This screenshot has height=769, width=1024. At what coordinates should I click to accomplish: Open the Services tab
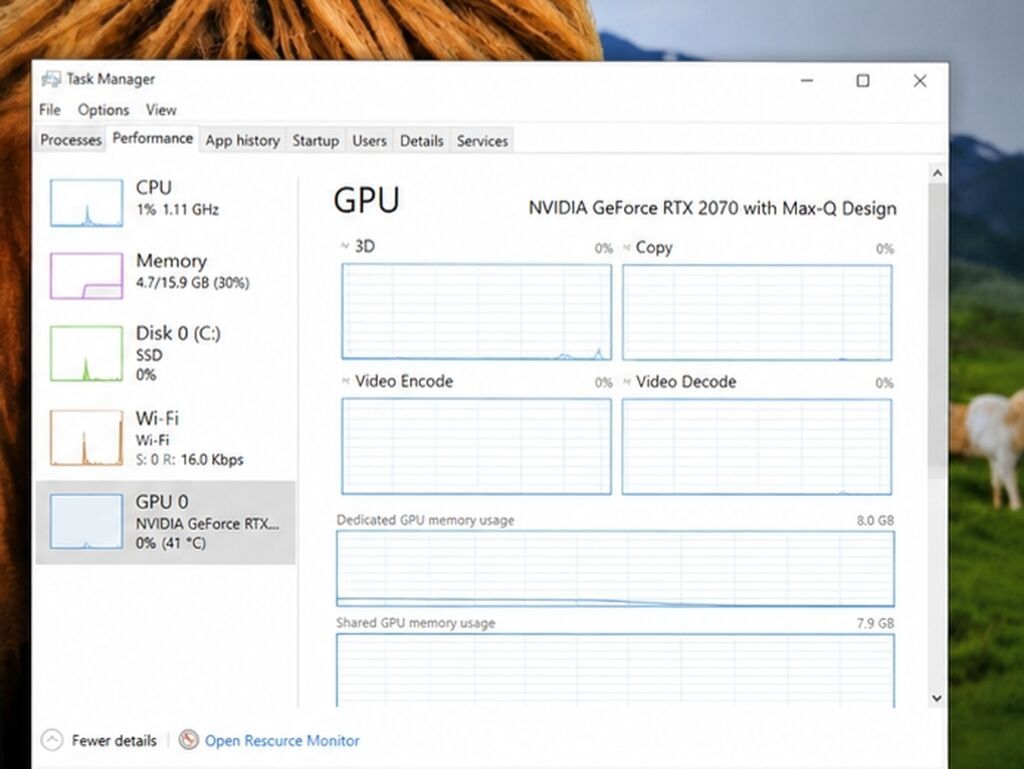pyautogui.click(x=482, y=140)
